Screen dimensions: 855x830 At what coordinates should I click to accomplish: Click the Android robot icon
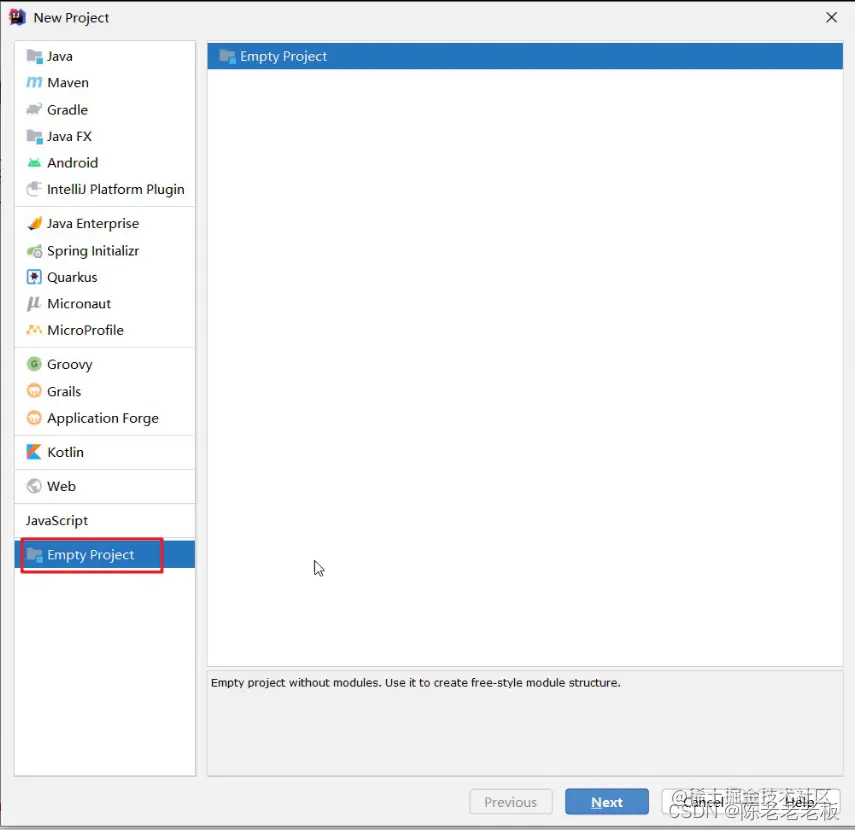pyautogui.click(x=34, y=163)
